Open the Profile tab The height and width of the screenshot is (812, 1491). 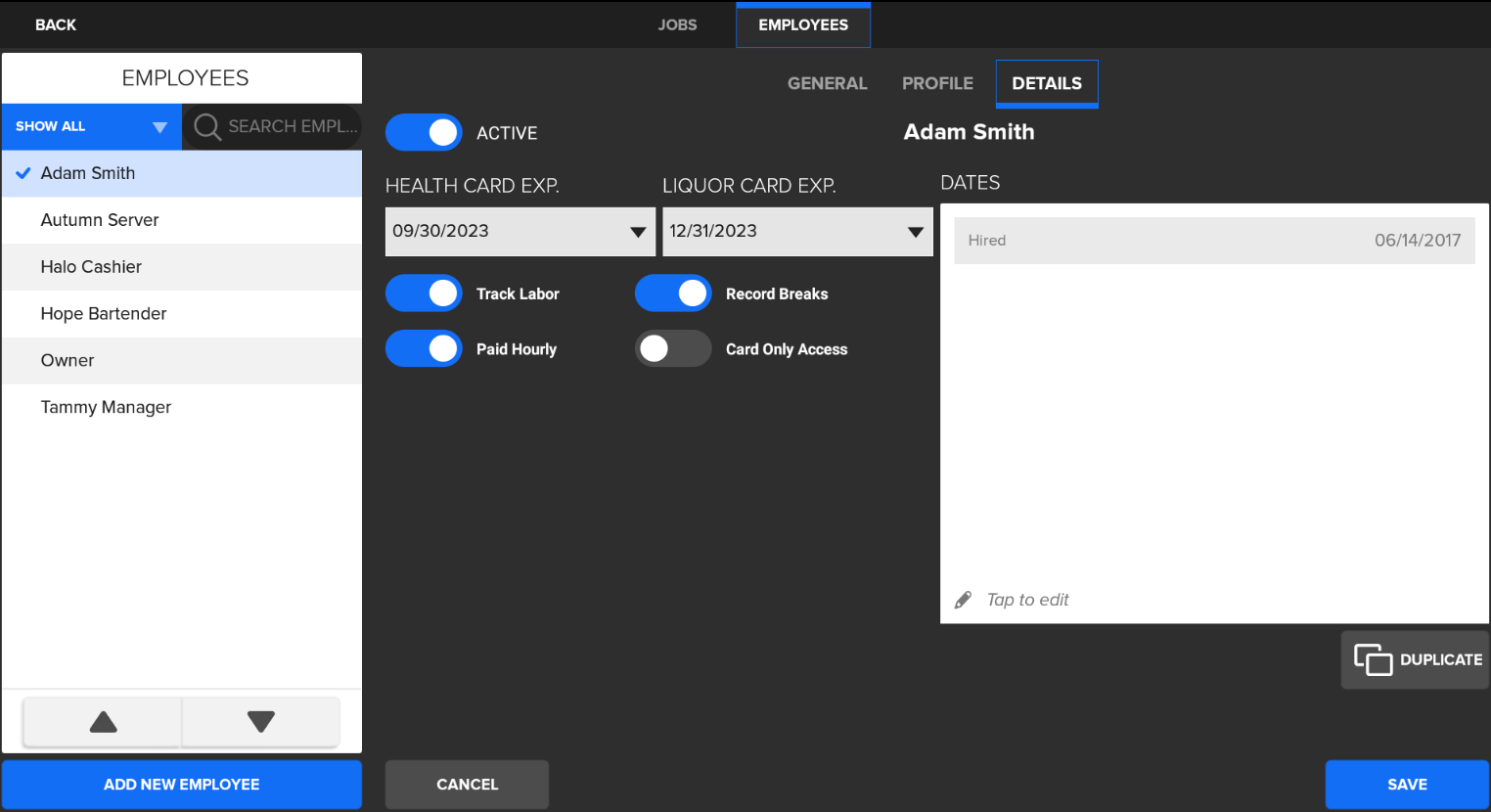pyautogui.click(x=937, y=83)
